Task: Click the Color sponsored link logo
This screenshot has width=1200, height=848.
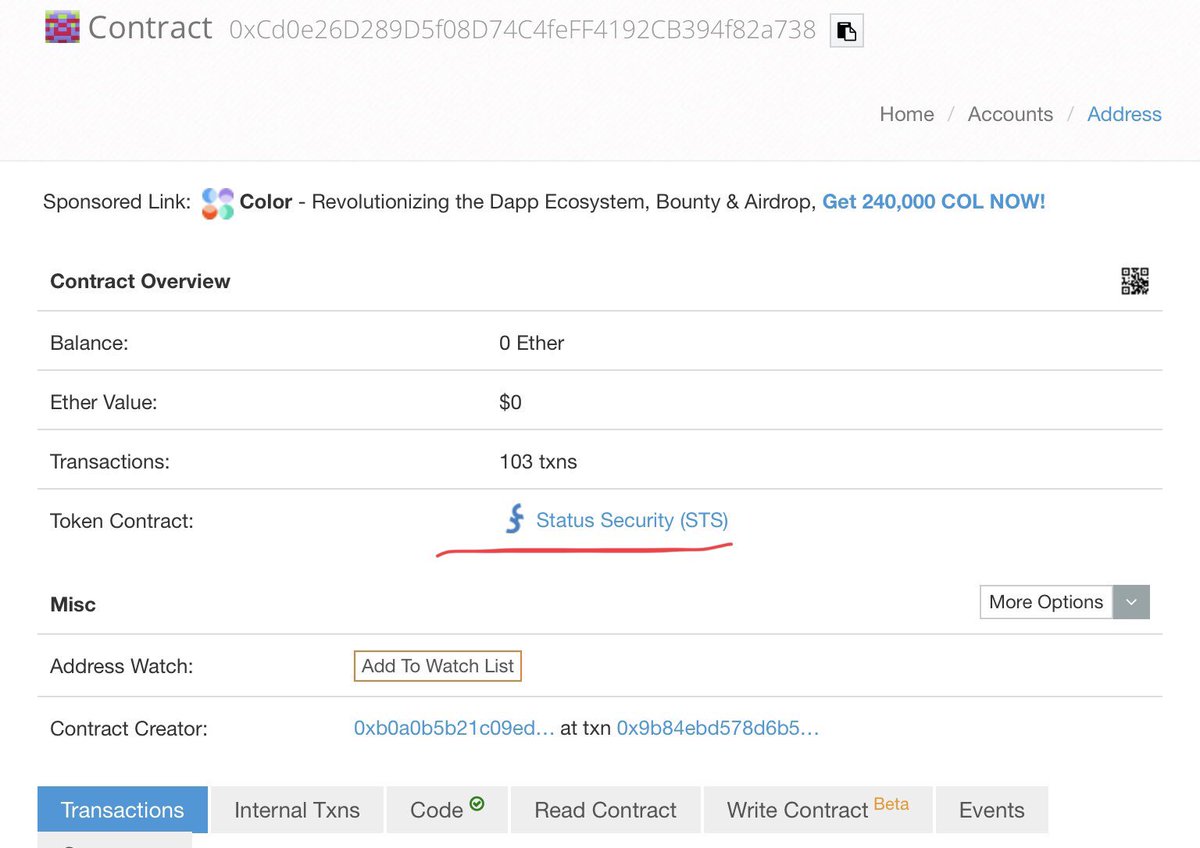Action: click(217, 202)
